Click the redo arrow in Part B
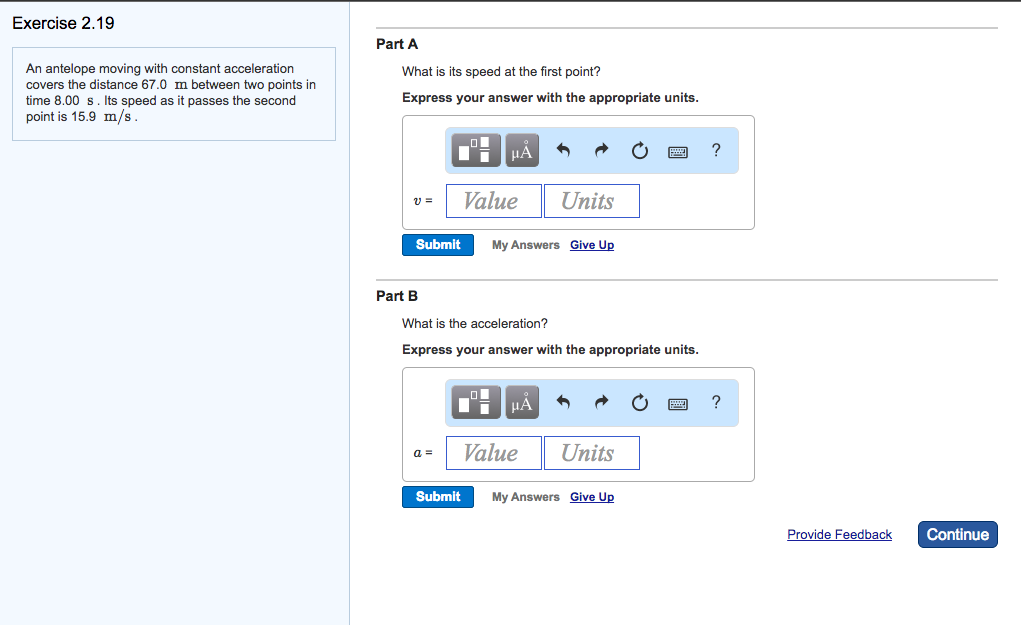The height and width of the screenshot is (625, 1021). [x=601, y=403]
